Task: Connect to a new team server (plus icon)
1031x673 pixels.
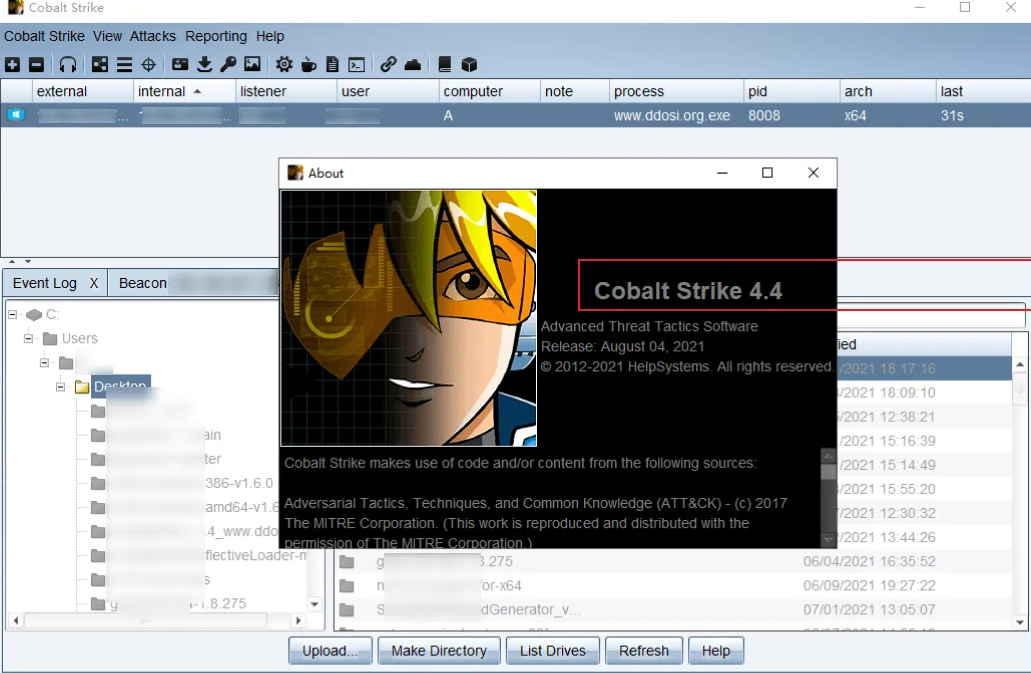Action: [12, 64]
